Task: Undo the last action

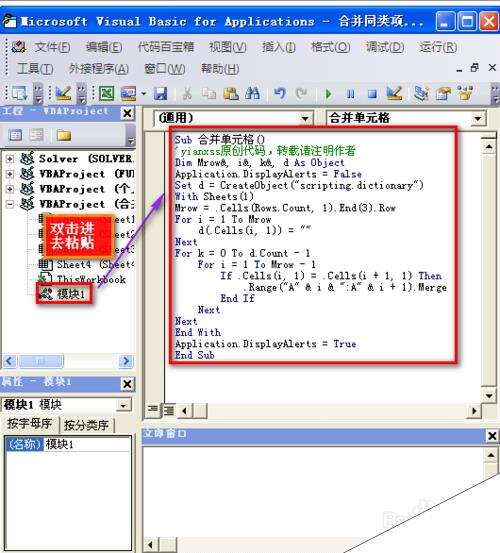Action: click(280, 93)
